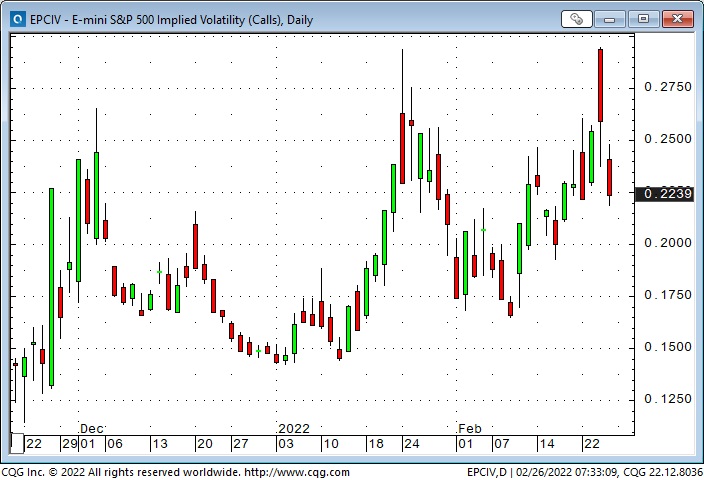Click the 2022 year label on time axis
Image resolution: width=704 pixels, height=480 pixels.
click(294, 429)
